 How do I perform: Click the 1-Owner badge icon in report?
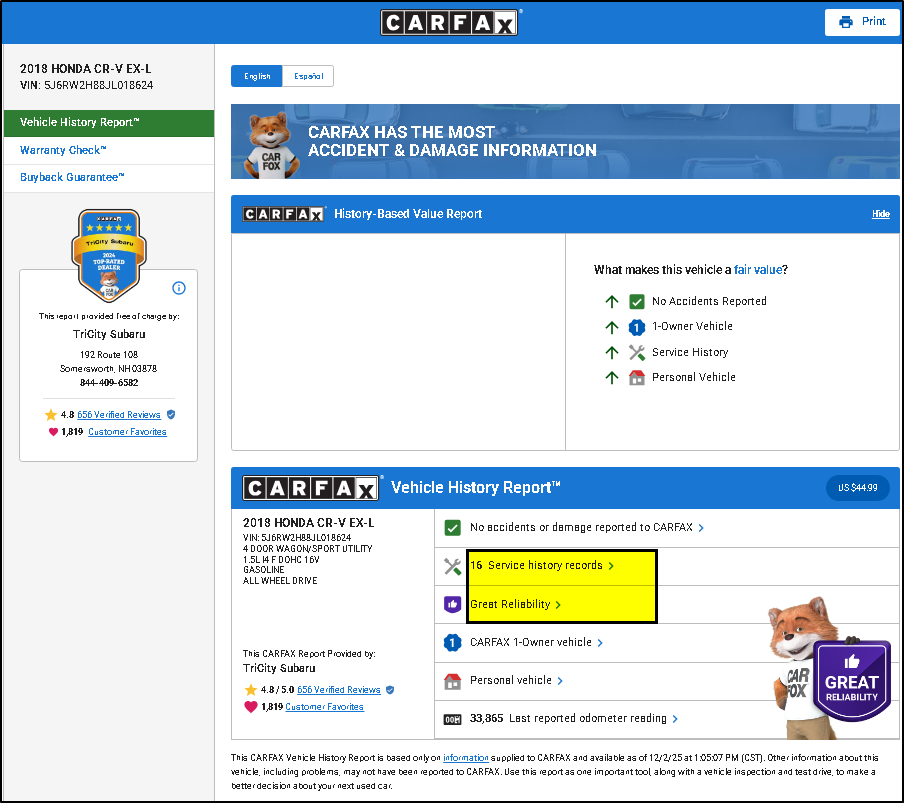tap(452, 643)
